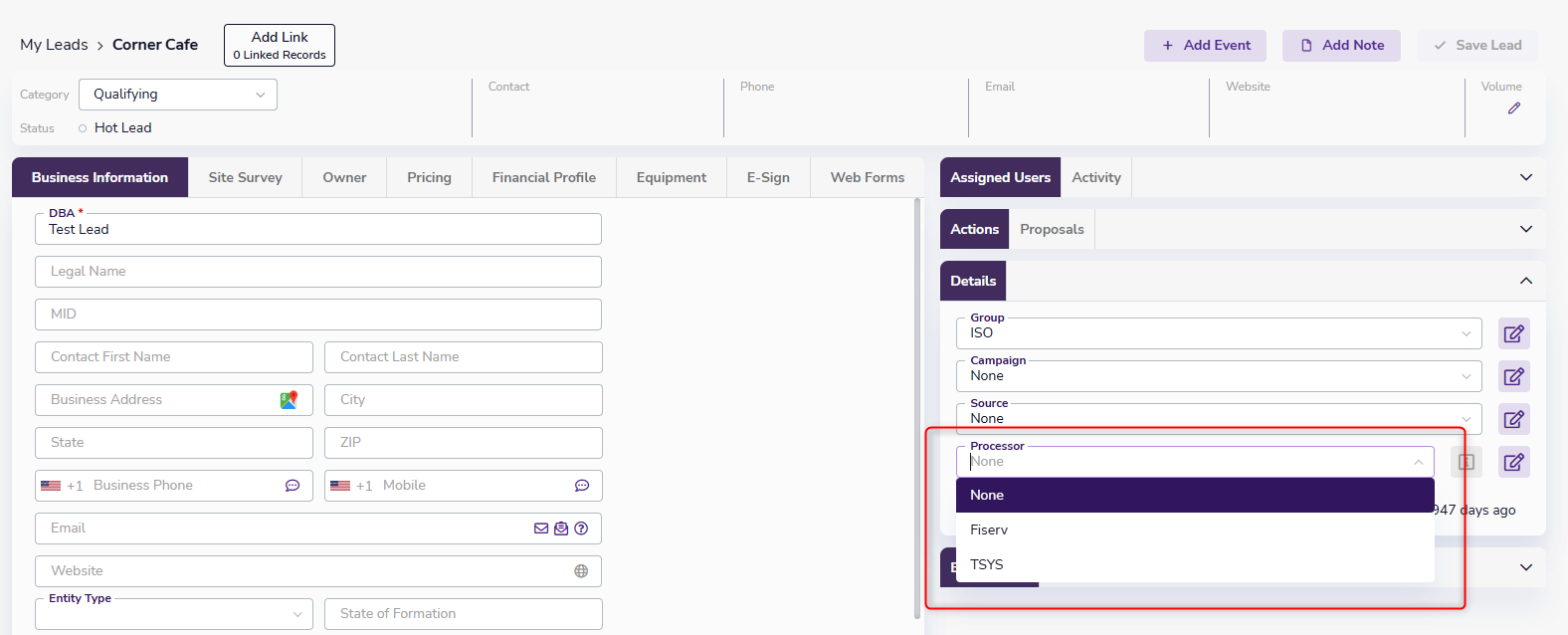
Task: Click the message icon in Mobile field
Action: [582, 486]
